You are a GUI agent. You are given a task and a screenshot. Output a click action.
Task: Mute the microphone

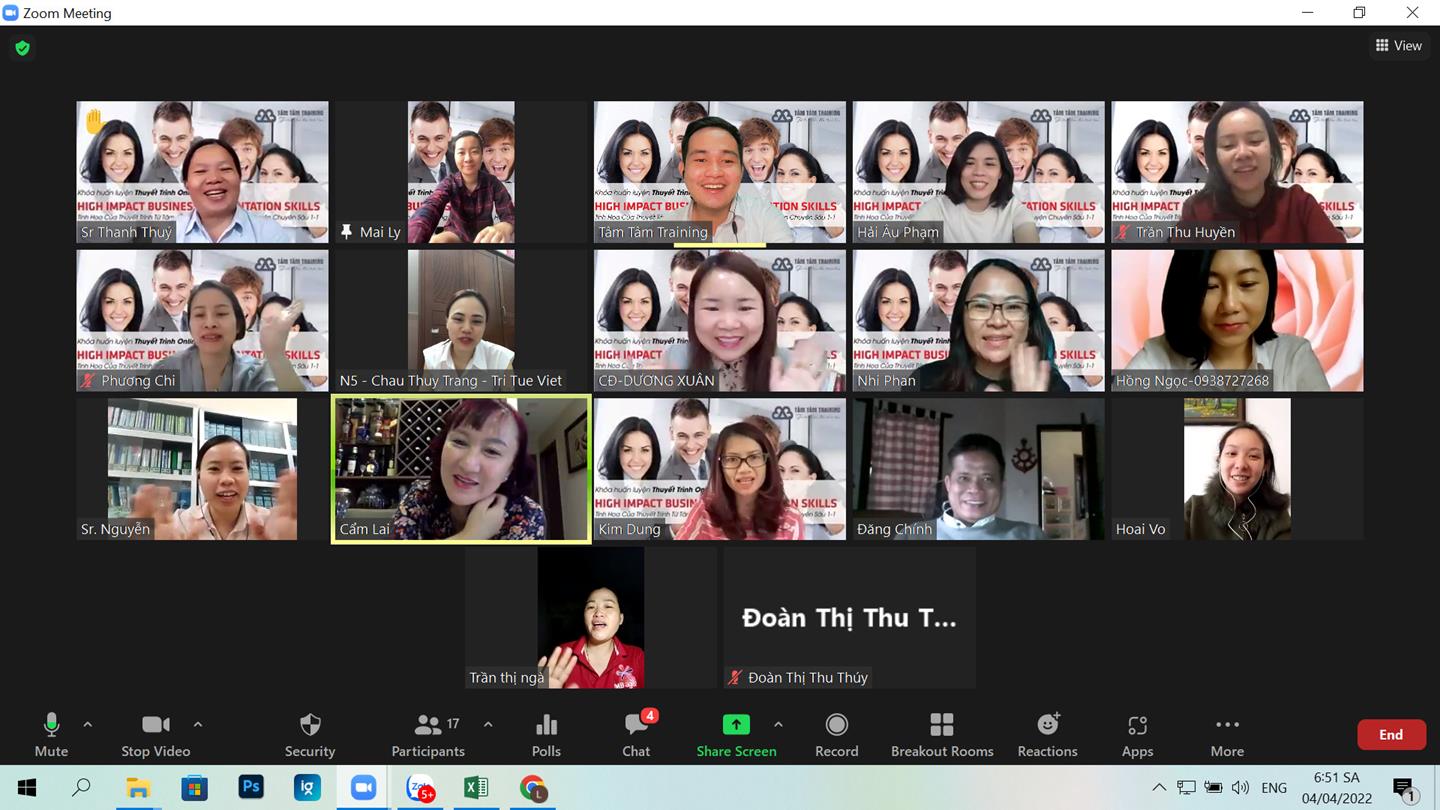click(x=51, y=734)
